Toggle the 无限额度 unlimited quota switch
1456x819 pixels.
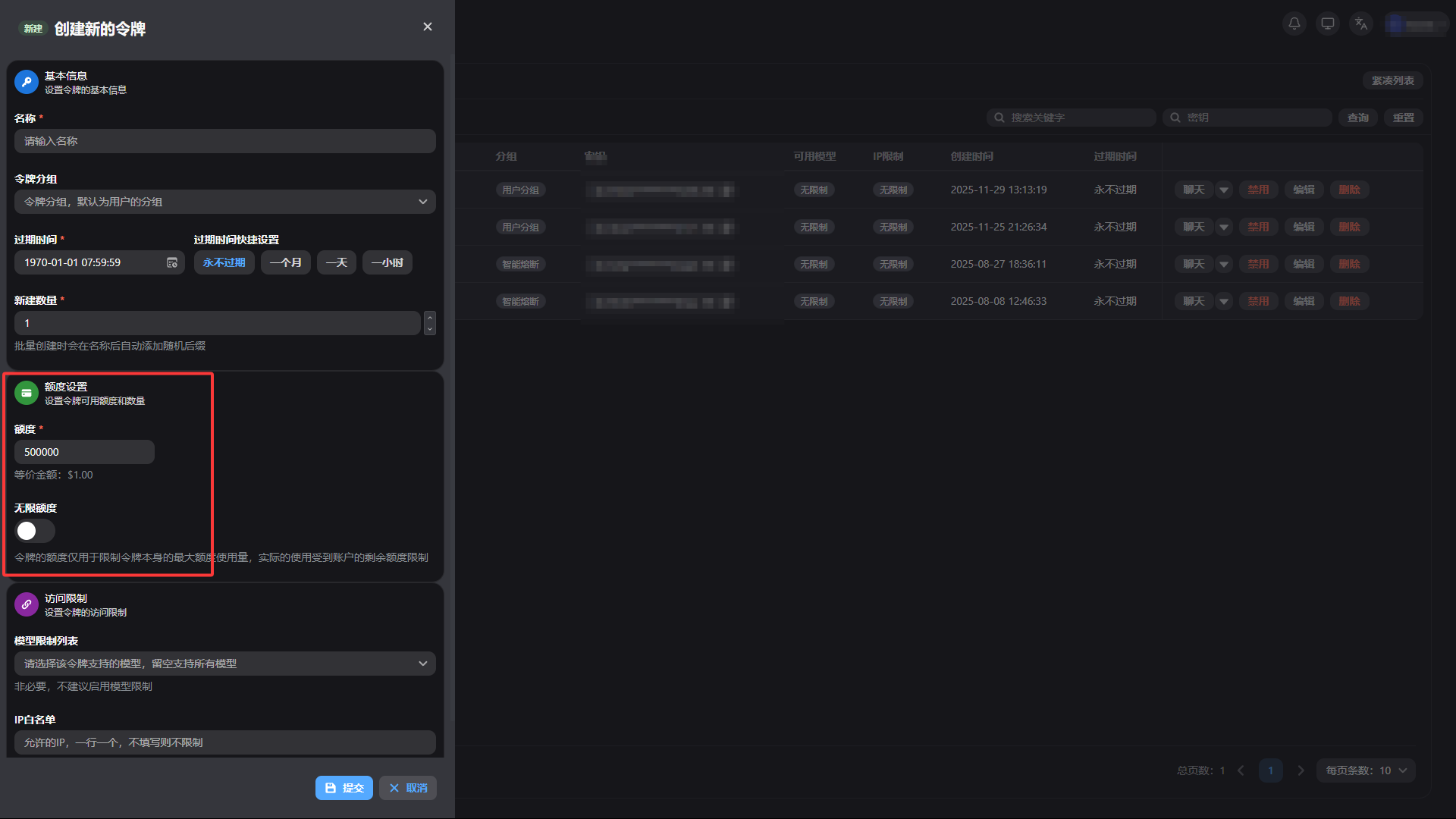click(x=35, y=531)
